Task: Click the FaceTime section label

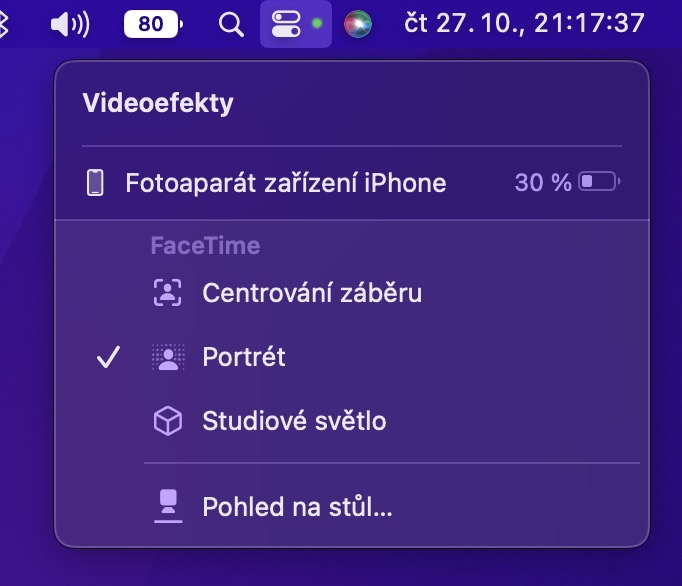Action: coord(205,245)
